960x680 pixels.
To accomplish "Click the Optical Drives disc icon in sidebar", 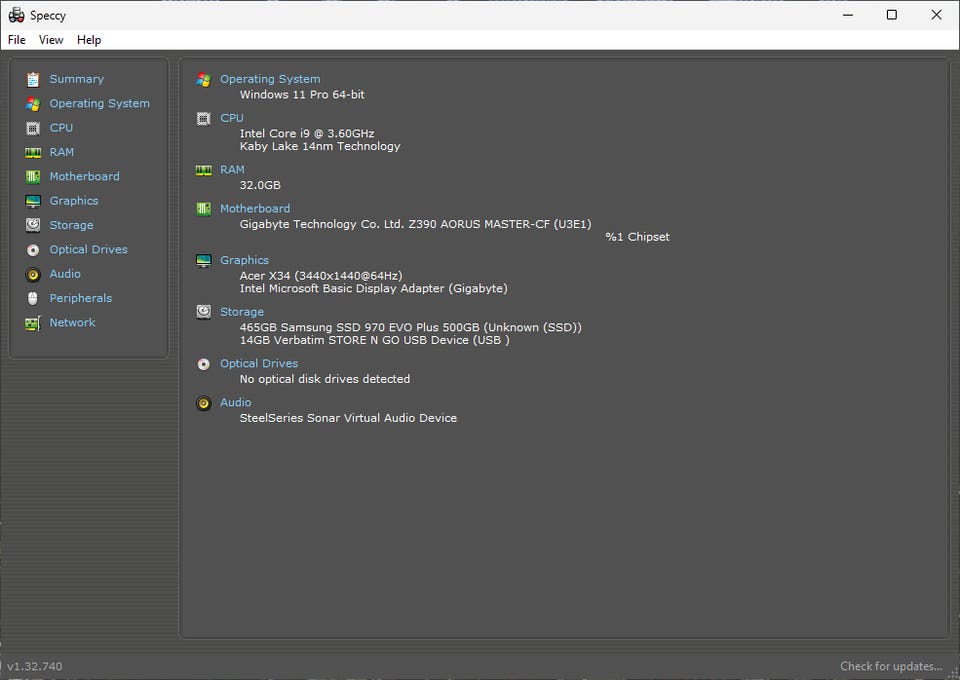I will coord(33,250).
